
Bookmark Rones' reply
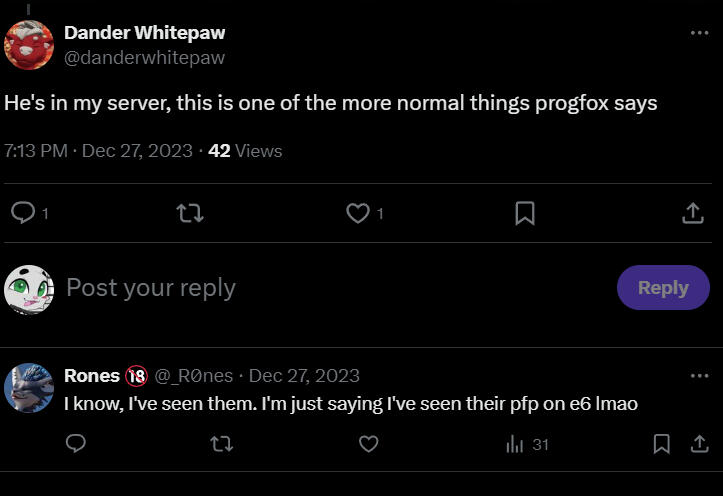[661, 444]
